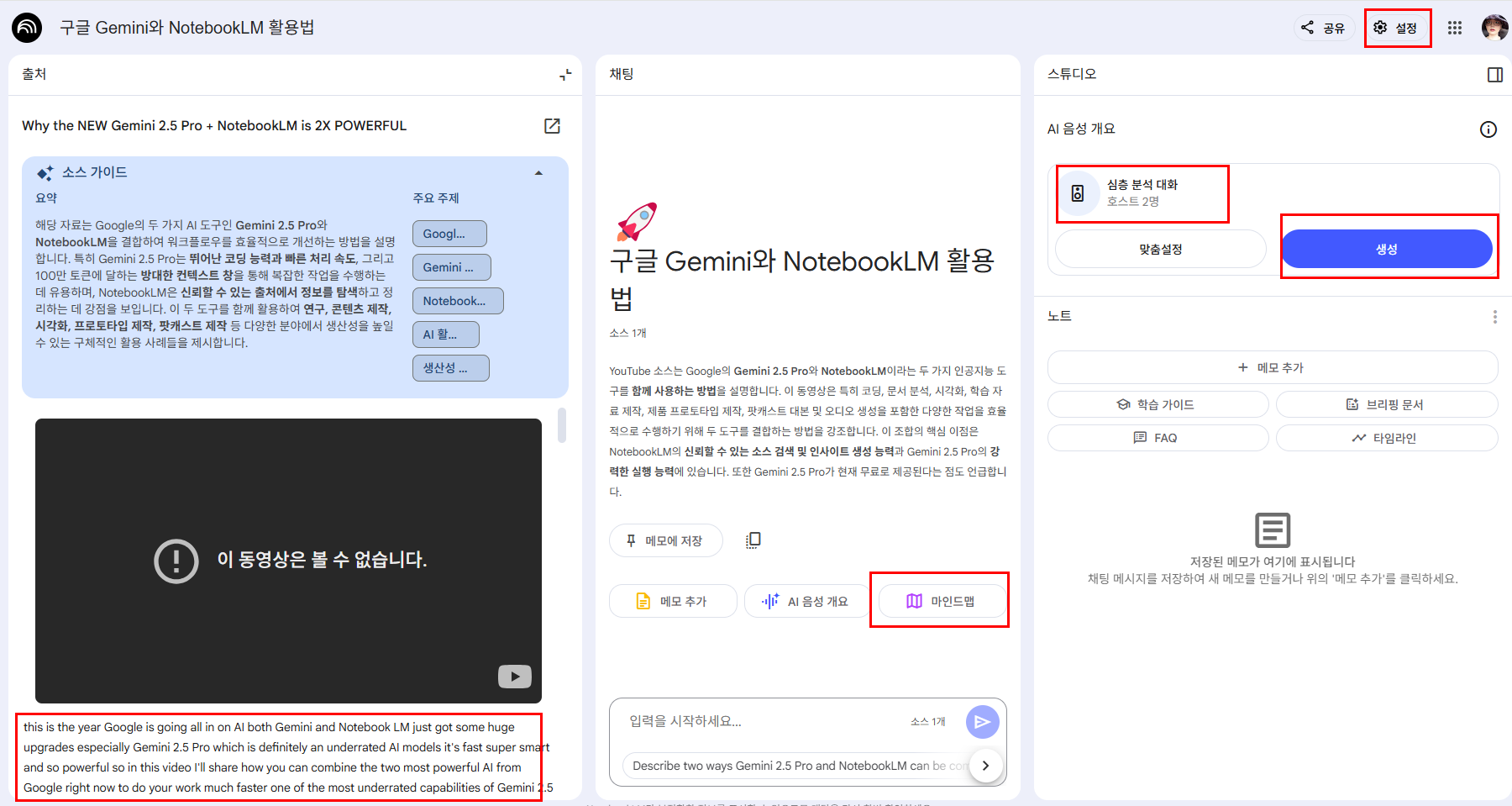Select the Googl... topic chip
Viewport: 1512px width, 806px height.
(449, 234)
